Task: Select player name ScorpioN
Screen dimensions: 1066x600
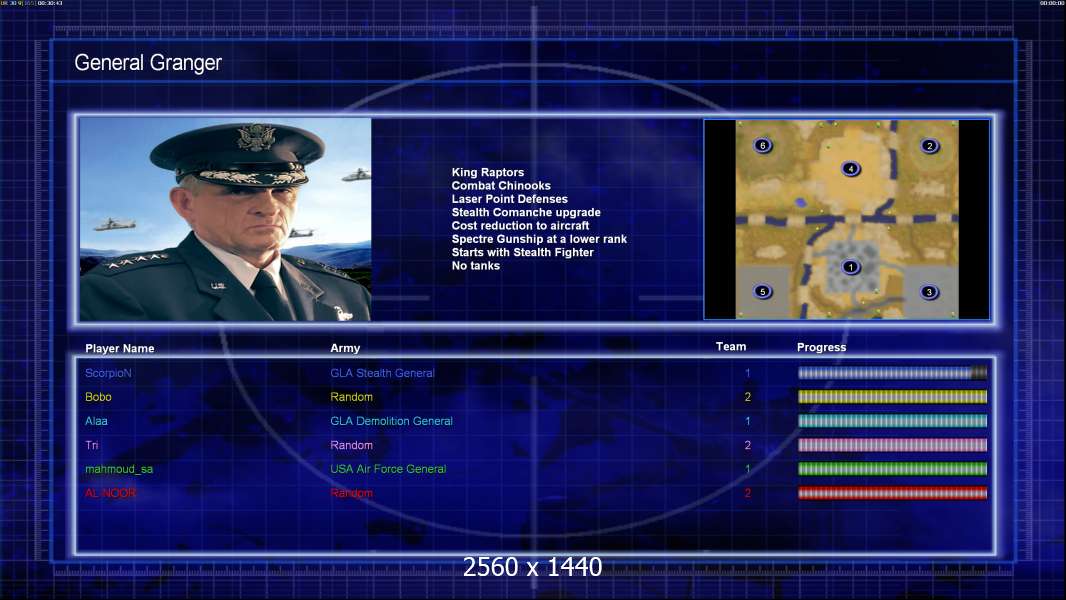Action: point(108,373)
